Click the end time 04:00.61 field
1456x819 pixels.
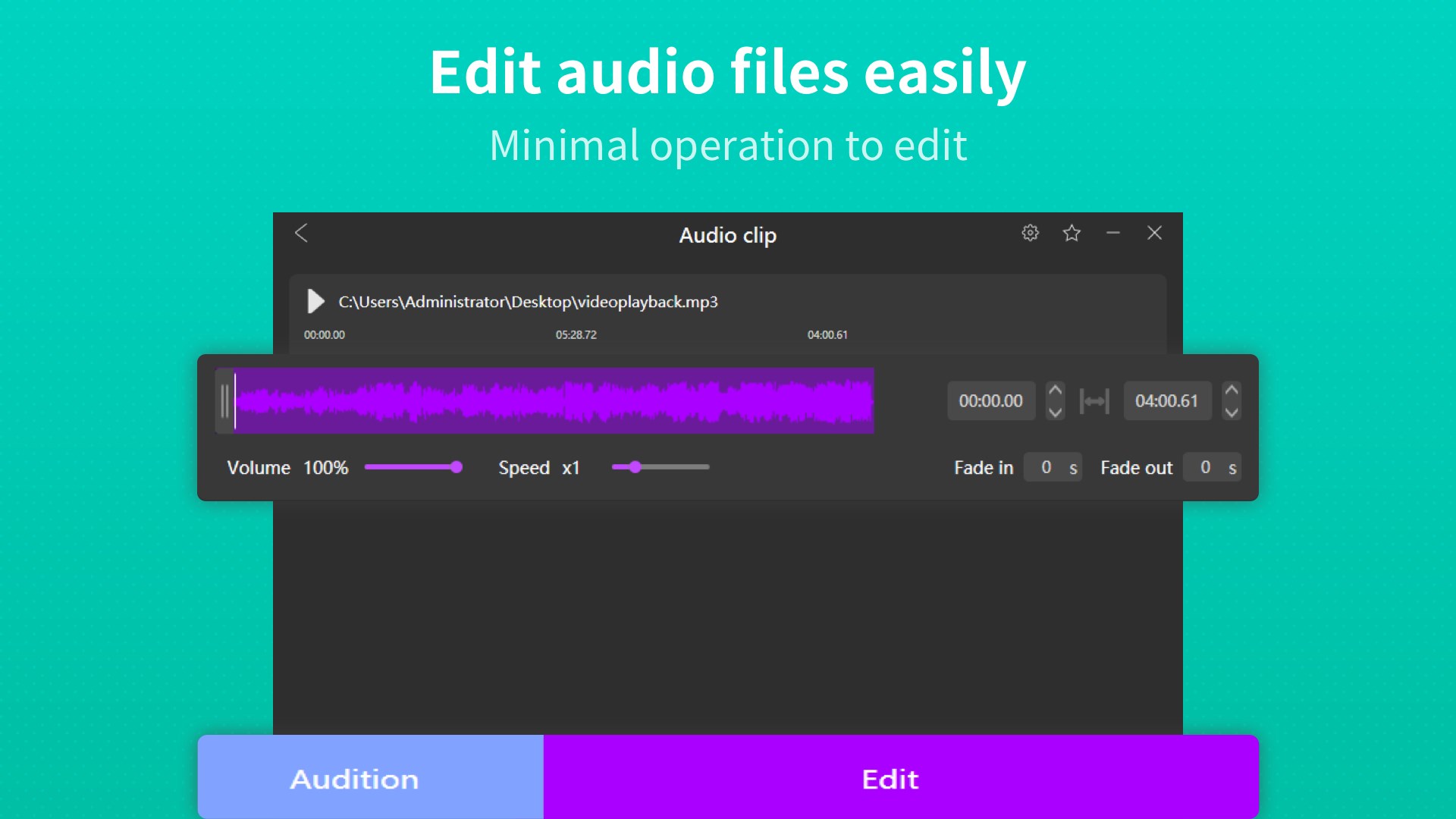tap(1166, 401)
